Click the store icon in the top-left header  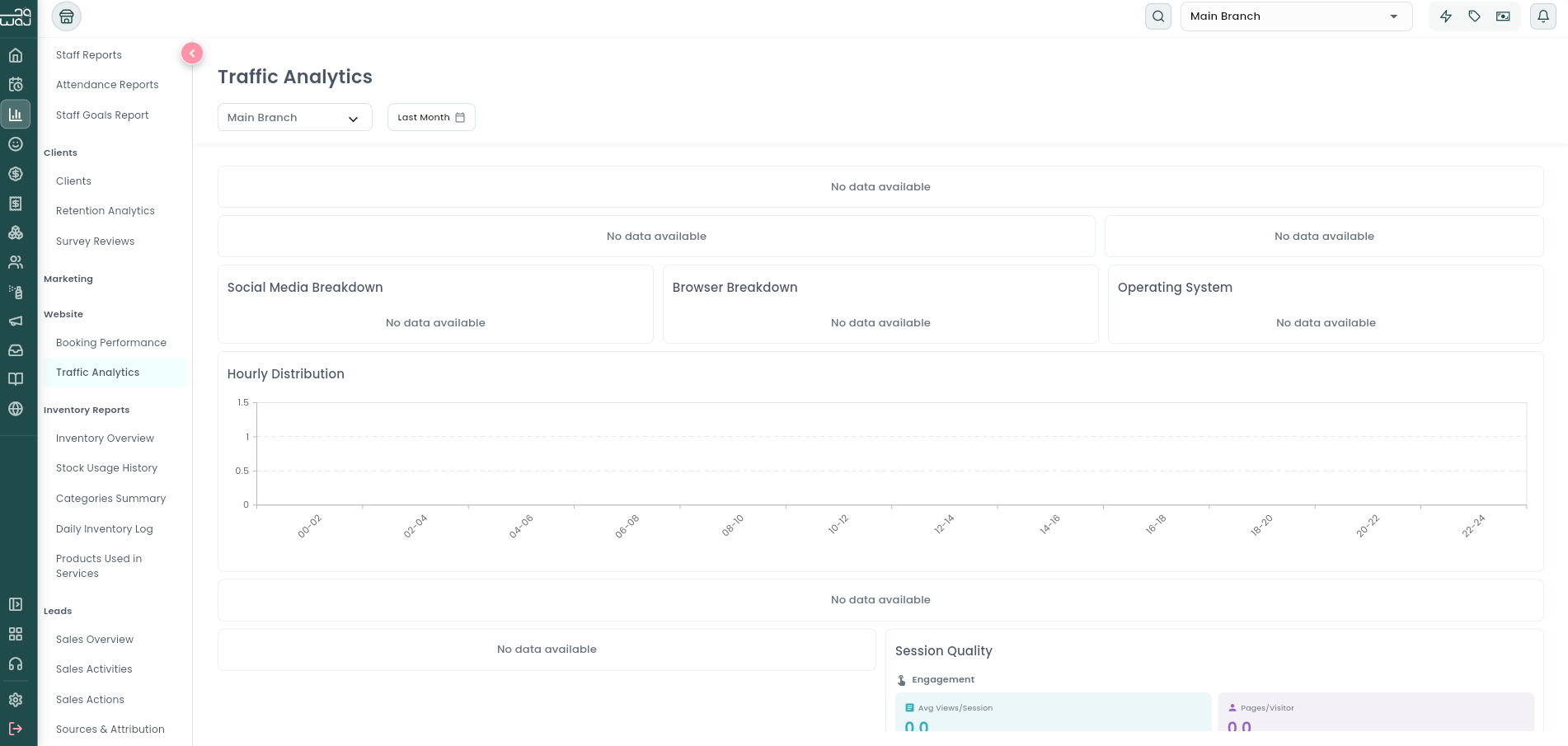[x=67, y=16]
